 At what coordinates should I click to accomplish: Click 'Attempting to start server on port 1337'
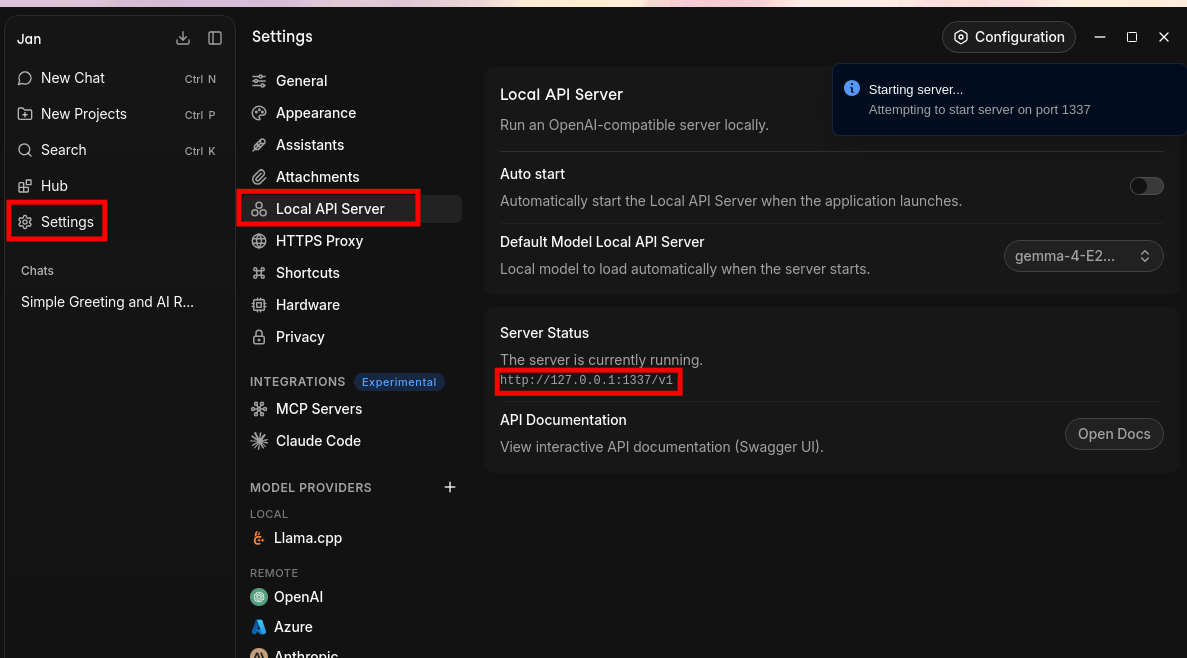(979, 110)
